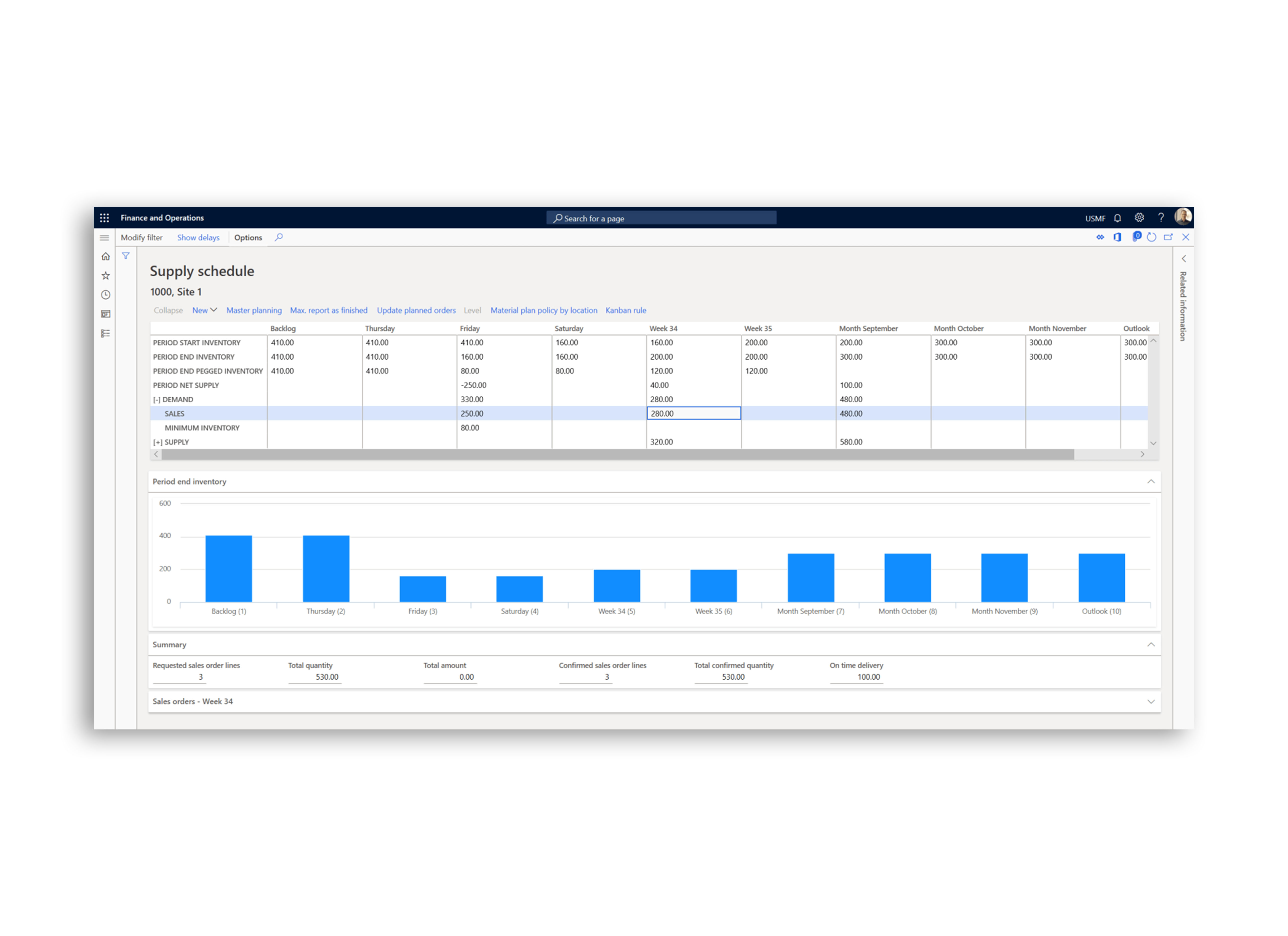Expand the New dropdown
Viewport: 1288px width, 936px height.
(x=204, y=310)
